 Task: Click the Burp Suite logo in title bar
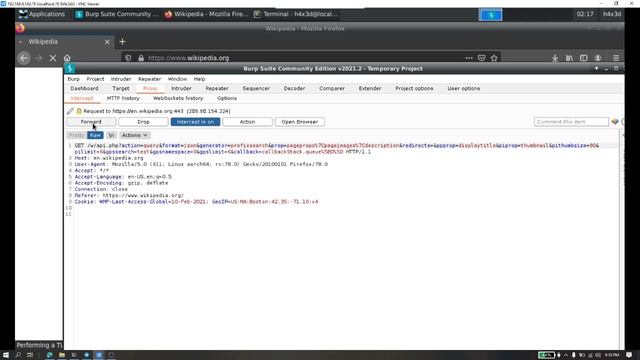pyautogui.click(x=70, y=68)
